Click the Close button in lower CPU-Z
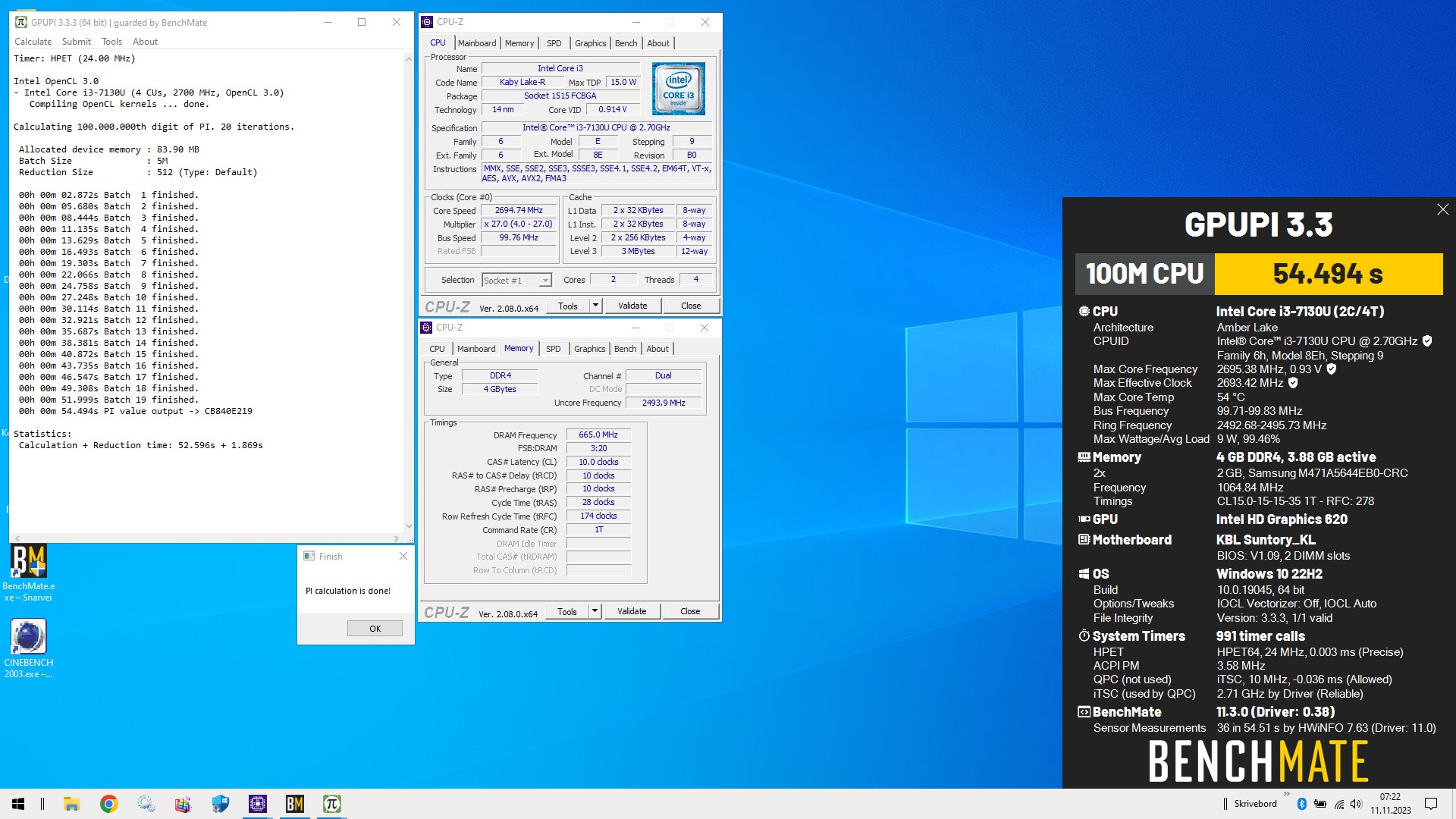 (690, 611)
